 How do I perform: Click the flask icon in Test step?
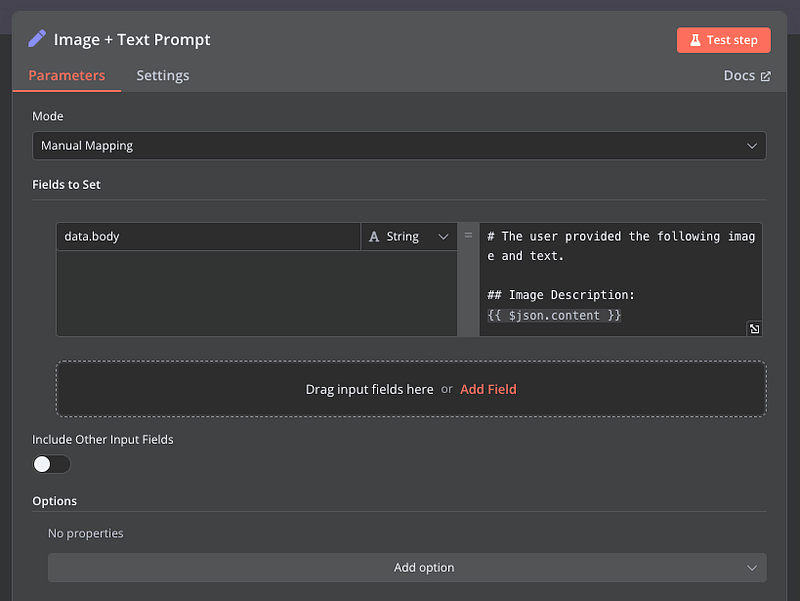[x=695, y=40]
